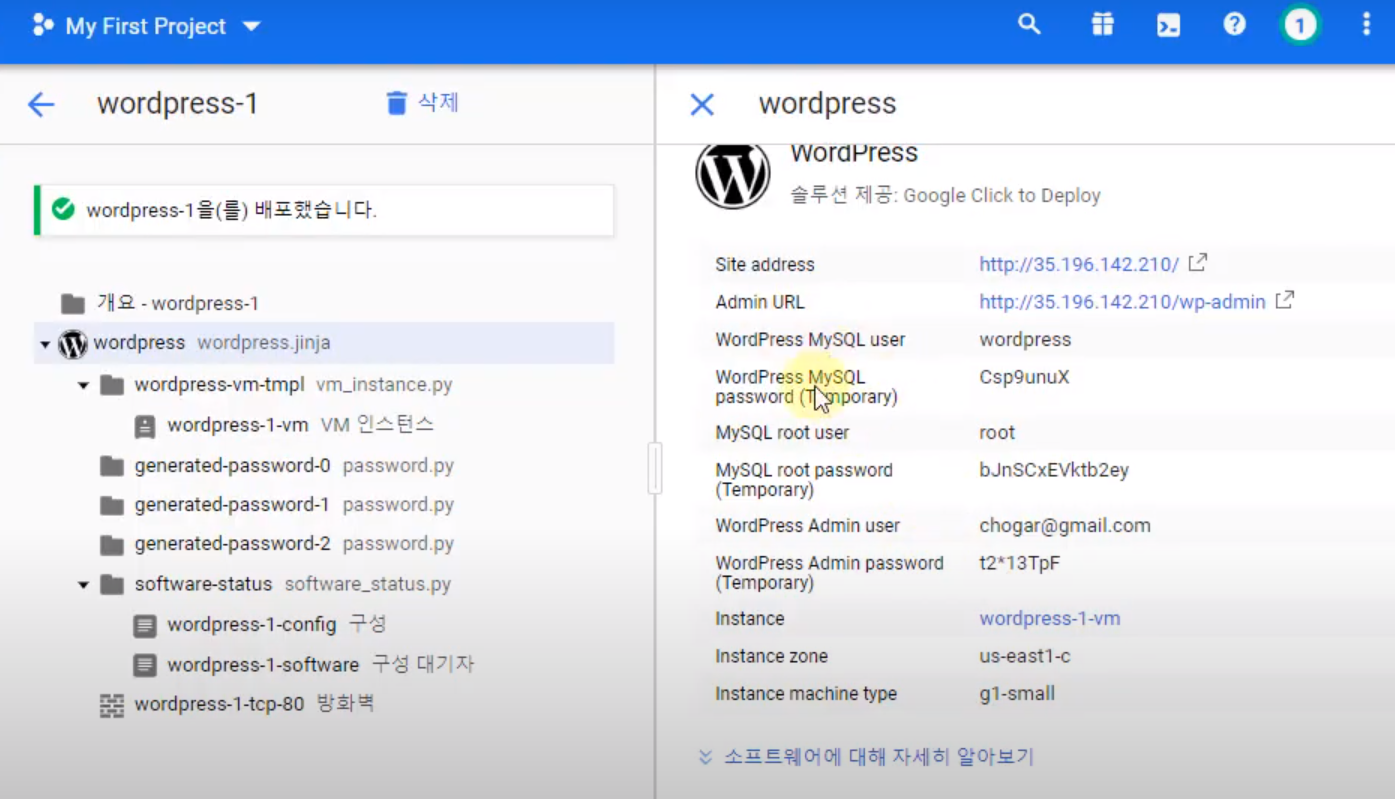Click folder icon of 개요 - wordpress-1
The height and width of the screenshot is (799, 1395).
(72, 304)
